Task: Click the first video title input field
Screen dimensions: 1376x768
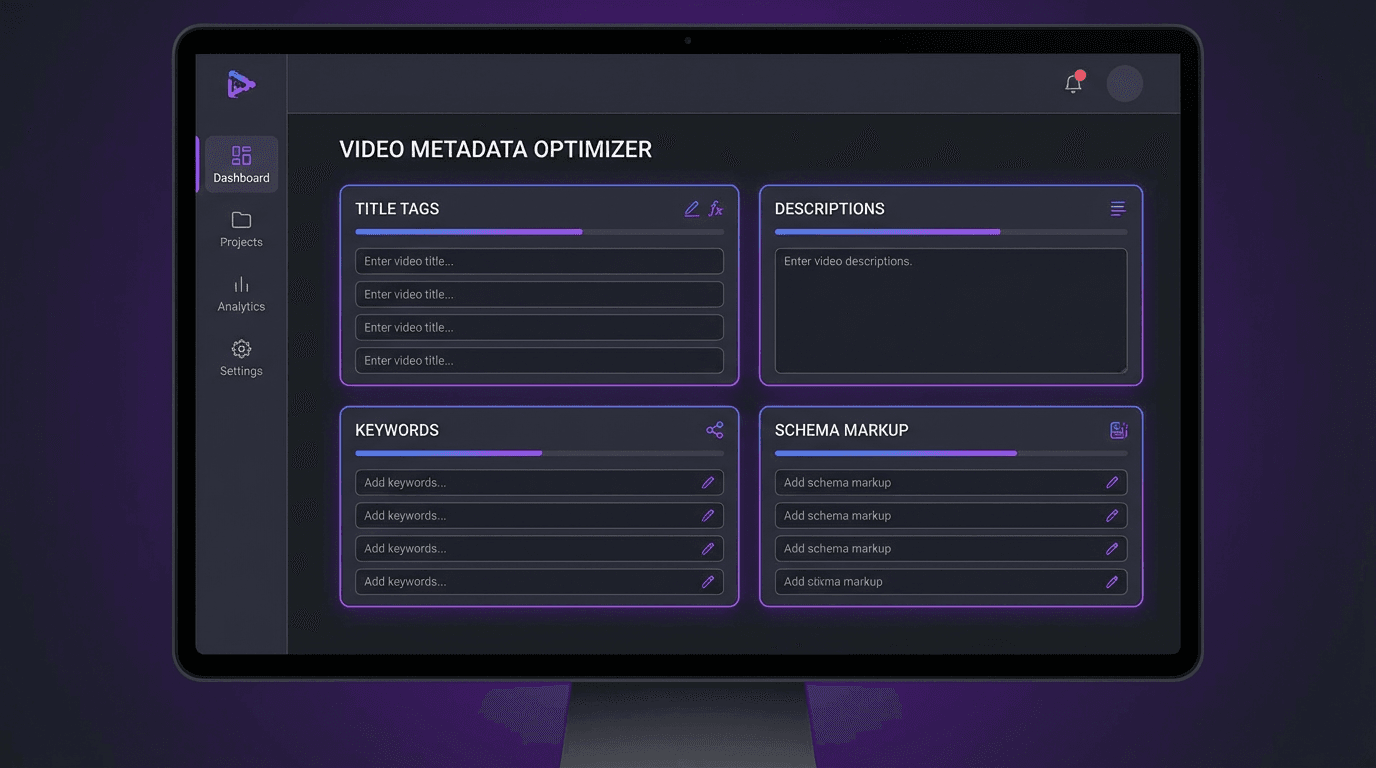Action: (x=538, y=262)
